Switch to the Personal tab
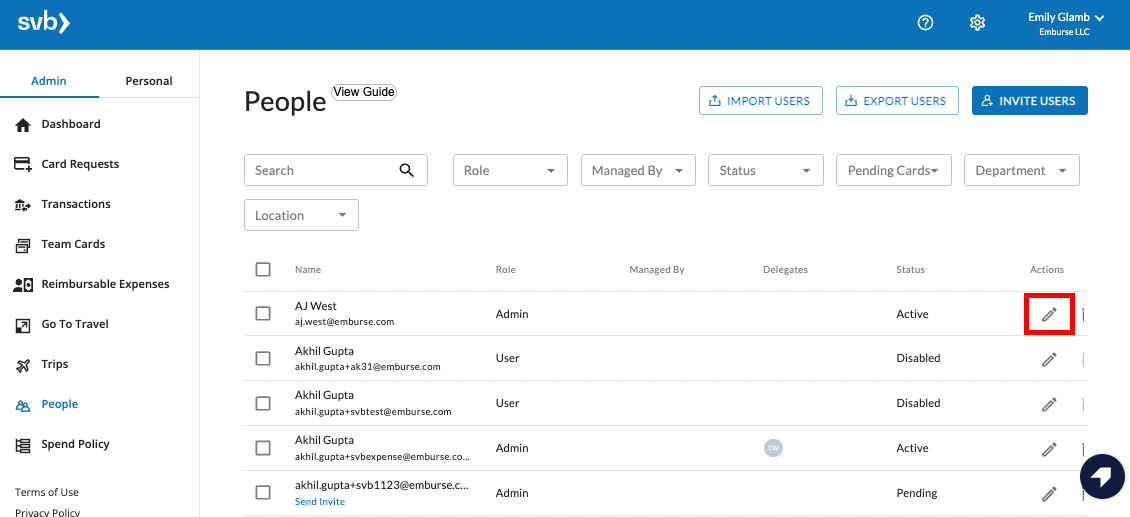This screenshot has width=1130, height=517. (x=149, y=81)
